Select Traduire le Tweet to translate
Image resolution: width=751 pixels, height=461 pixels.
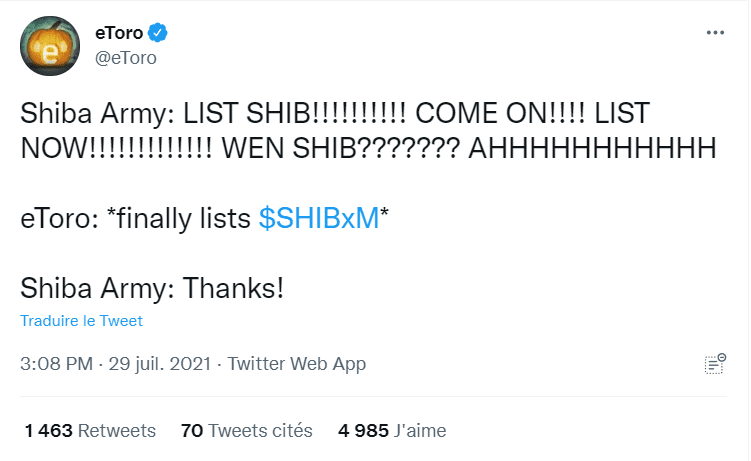[x=81, y=321]
